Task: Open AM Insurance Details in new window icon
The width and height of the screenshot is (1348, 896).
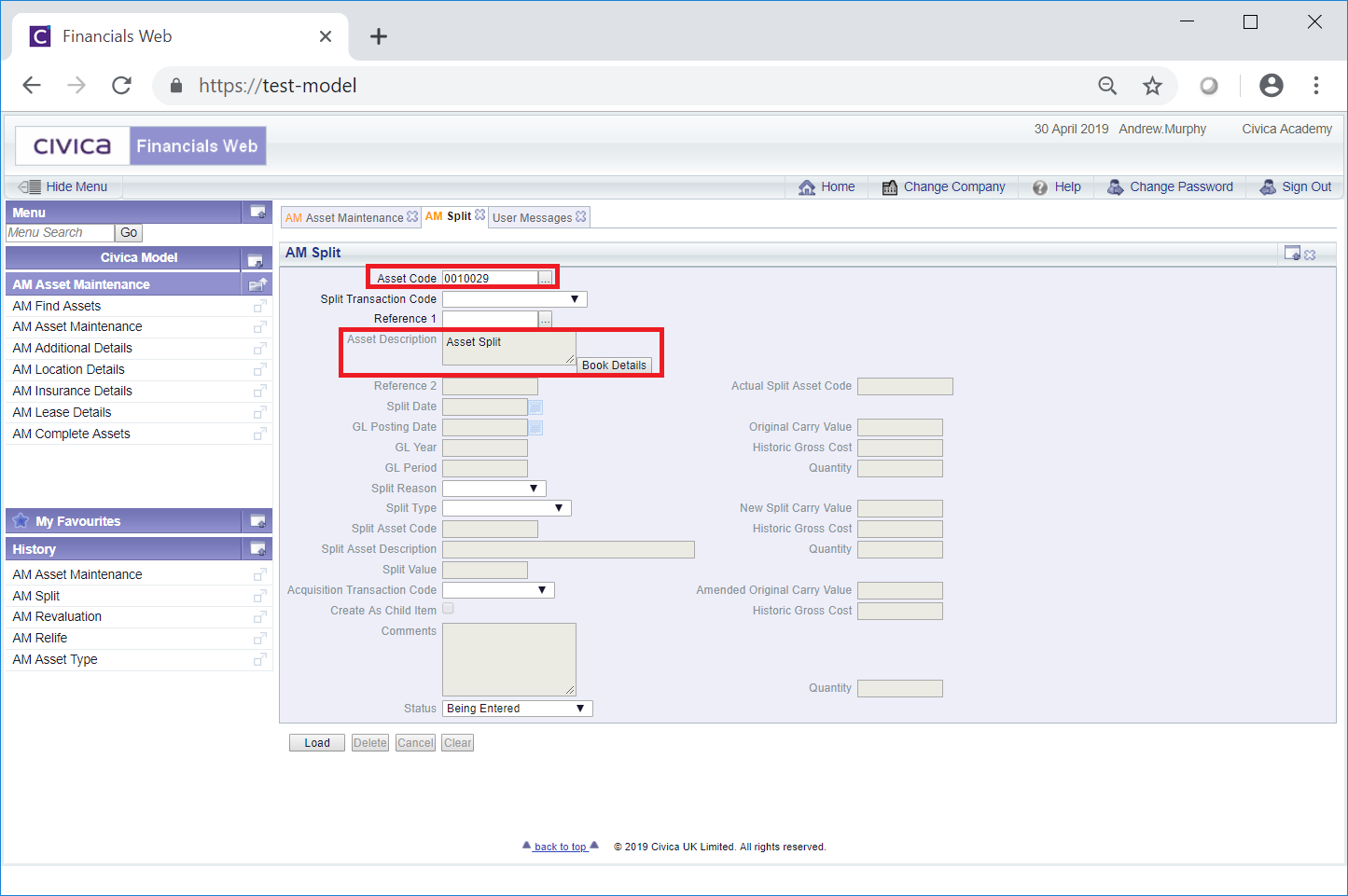Action: 260,391
